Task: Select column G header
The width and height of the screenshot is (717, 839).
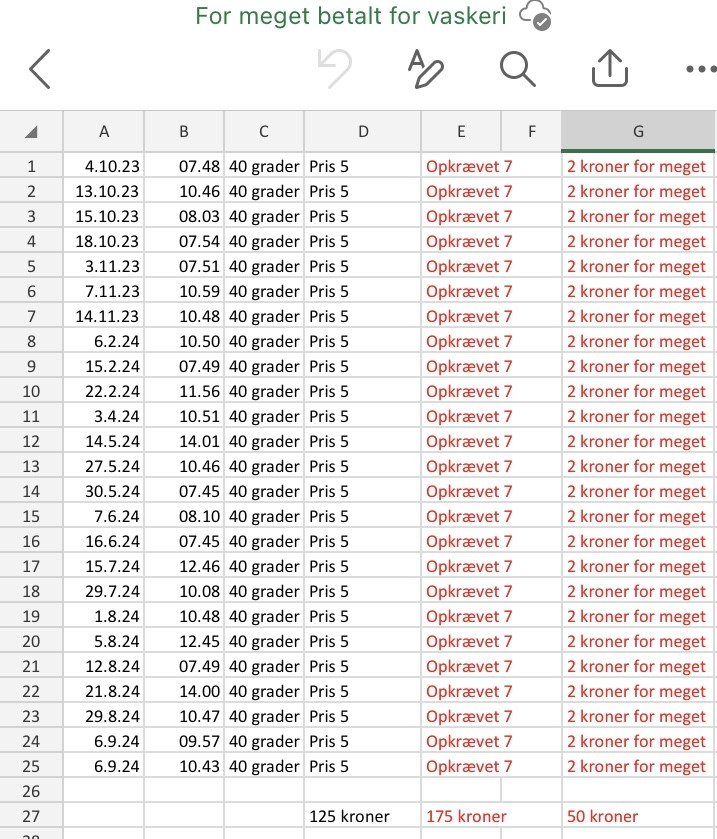Action: (639, 132)
